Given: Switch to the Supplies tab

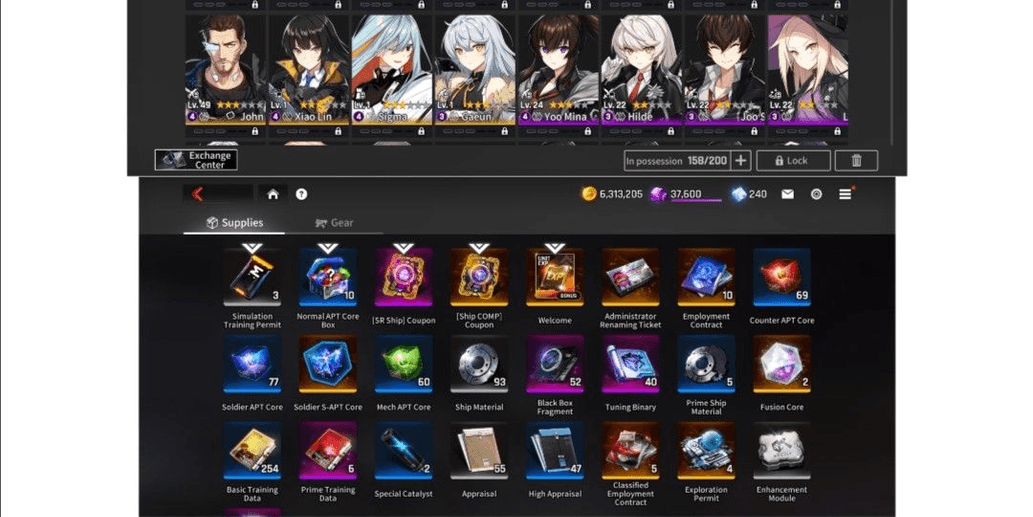Looking at the screenshot, I should [x=235, y=223].
